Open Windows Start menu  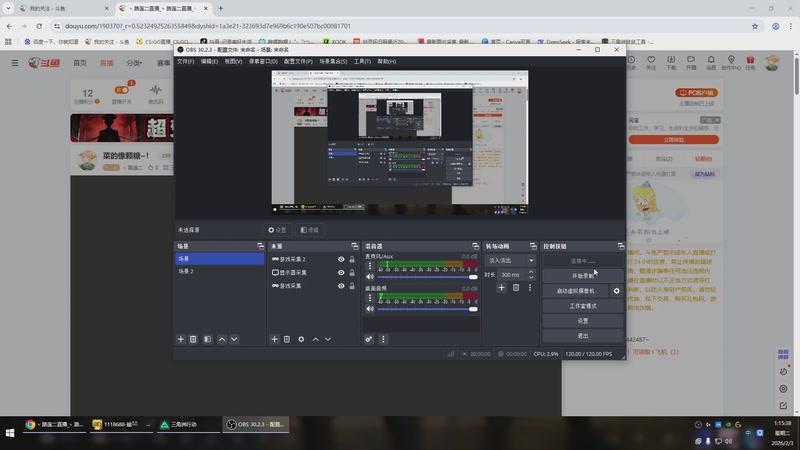pos(10,433)
